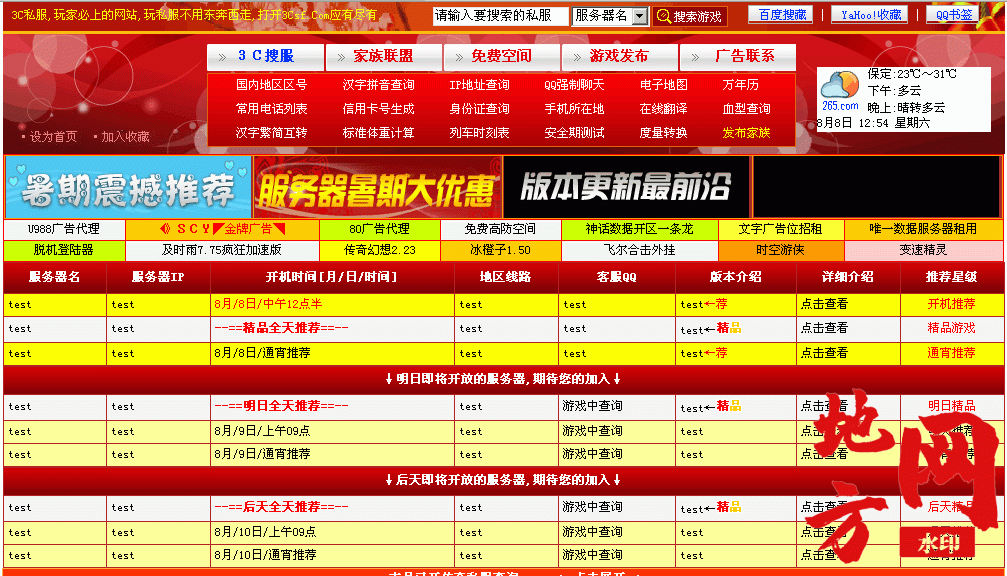Click the search magnifier icon
Viewport: 1007px width, 576px height.
pos(664,16)
